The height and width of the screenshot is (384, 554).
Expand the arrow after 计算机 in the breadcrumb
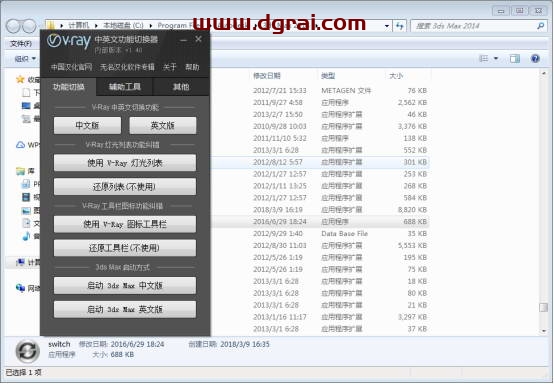pyautogui.click(x=96, y=26)
